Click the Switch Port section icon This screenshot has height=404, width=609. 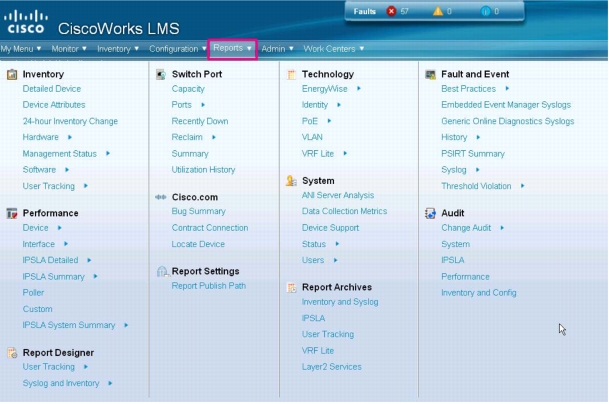coord(161,74)
